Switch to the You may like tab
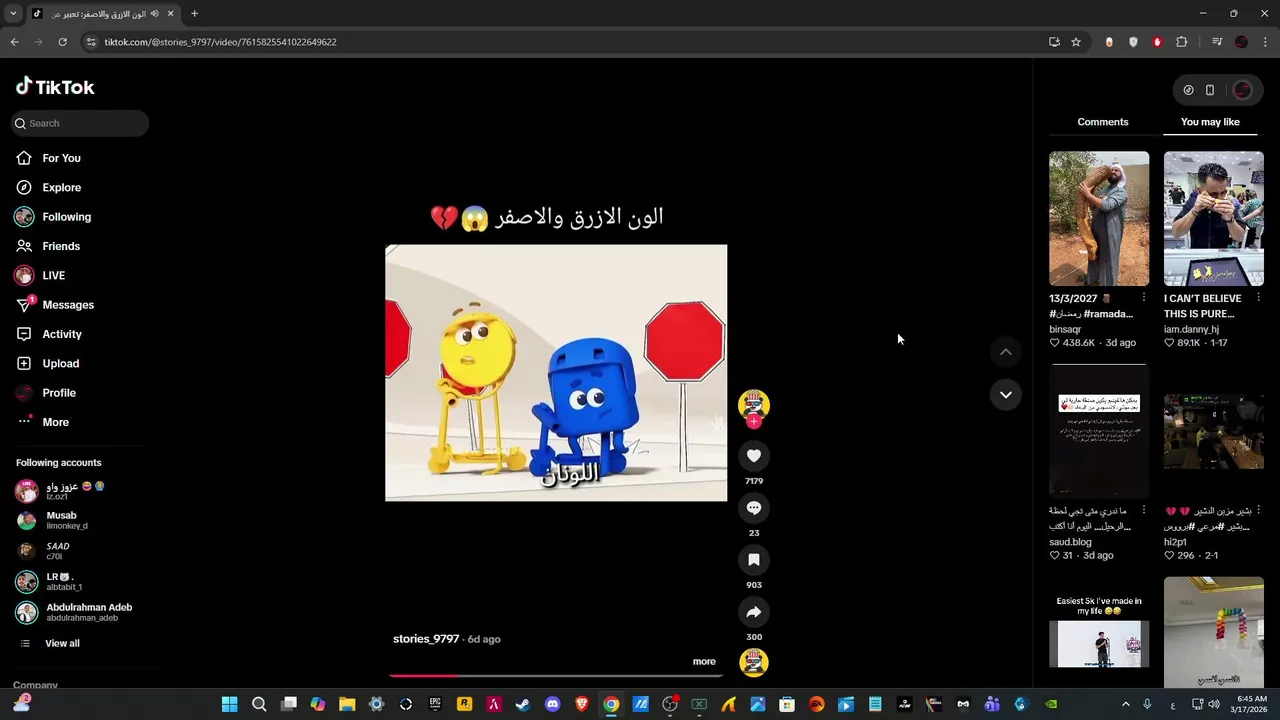The width and height of the screenshot is (1280, 720). click(1210, 122)
